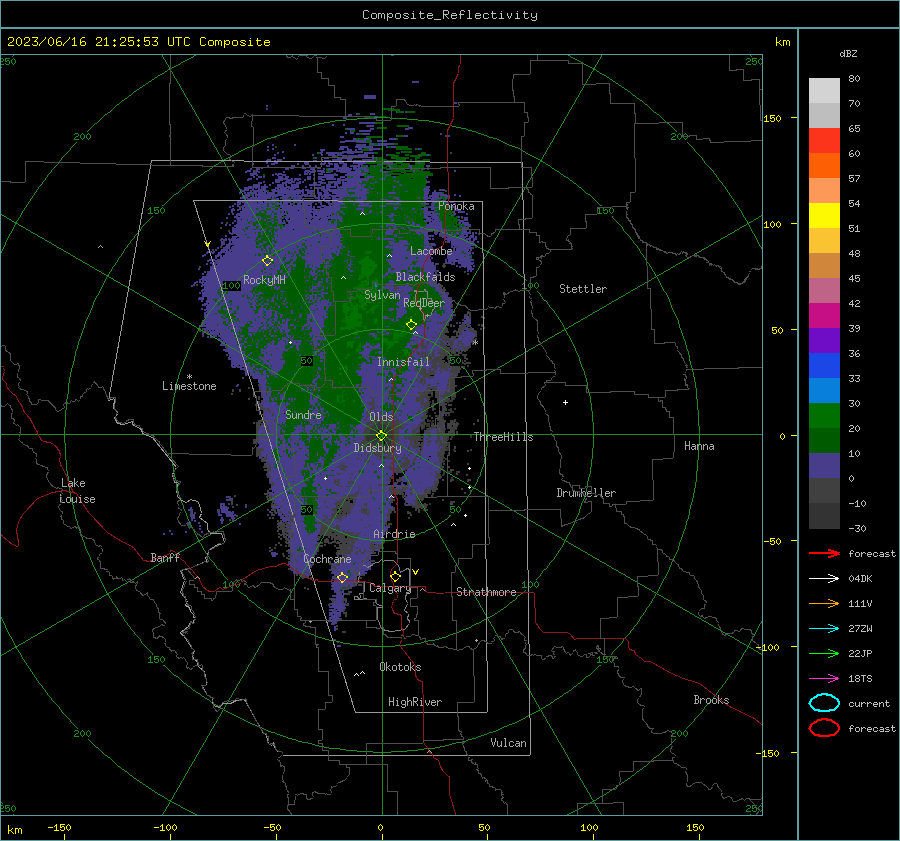
Task: Click the Calgary city label
Action: click(390, 588)
